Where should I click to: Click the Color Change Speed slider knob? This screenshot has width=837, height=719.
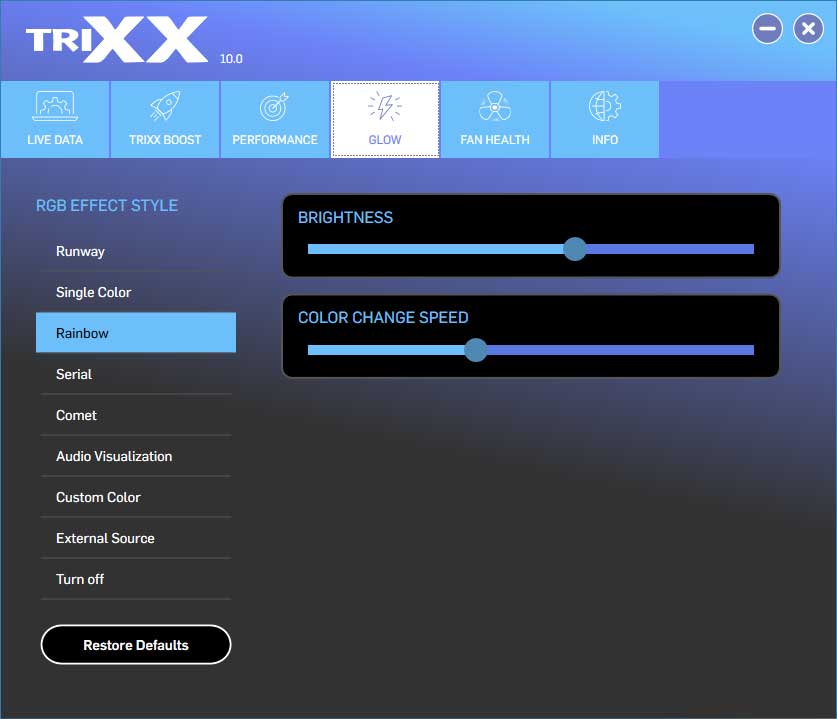(x=476, y=349)
